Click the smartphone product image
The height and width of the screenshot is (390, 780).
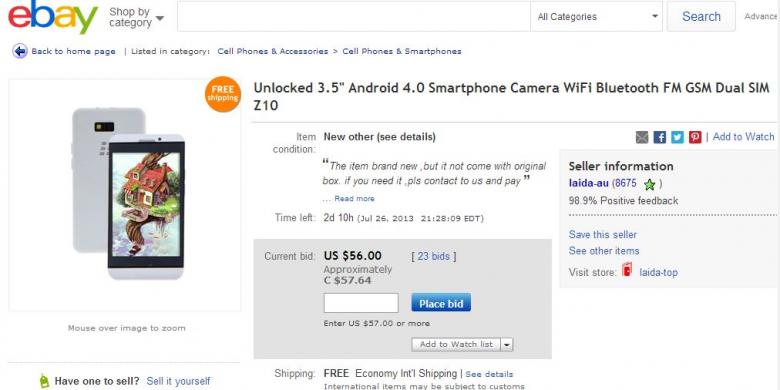(129, 194)
